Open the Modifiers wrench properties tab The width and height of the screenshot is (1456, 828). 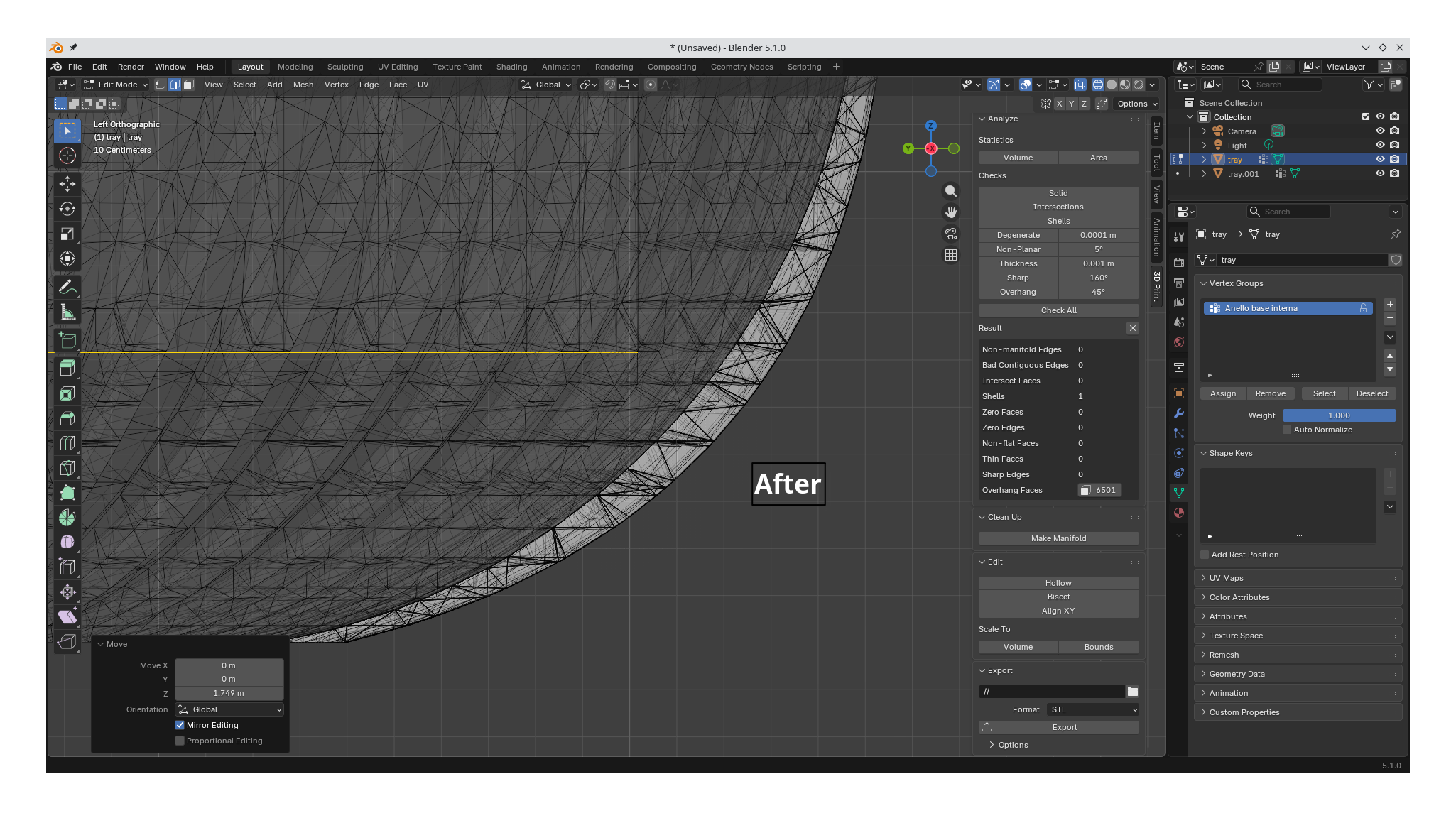tap(1179, 413)
